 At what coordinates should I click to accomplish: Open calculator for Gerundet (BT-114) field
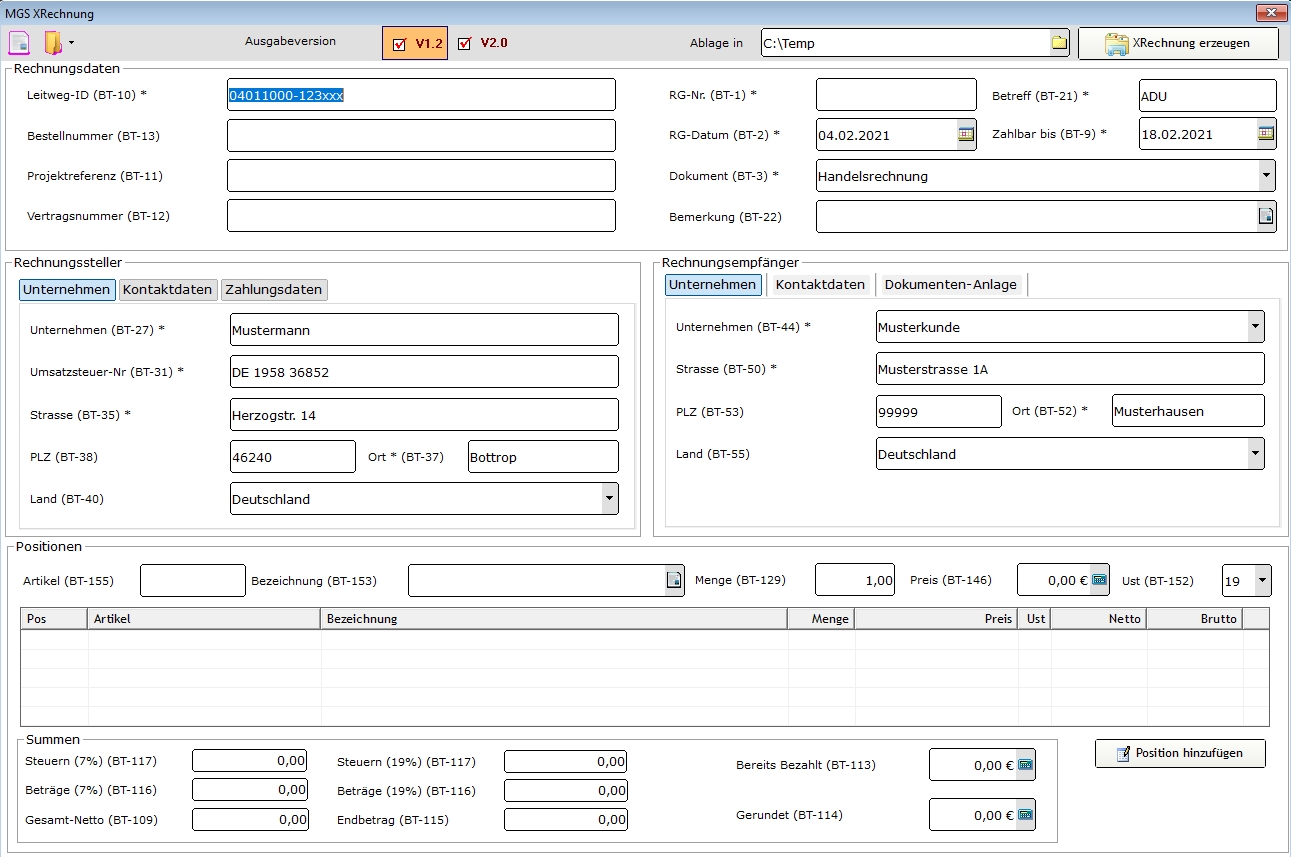click(1025, 815)
